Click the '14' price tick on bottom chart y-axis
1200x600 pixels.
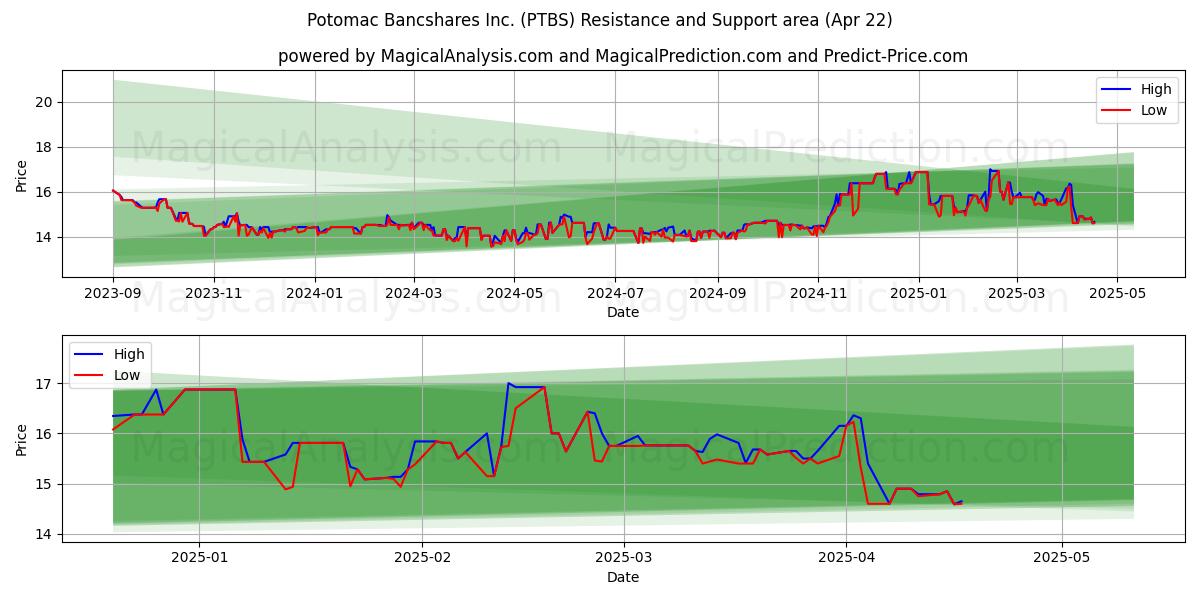click(45, 534)
